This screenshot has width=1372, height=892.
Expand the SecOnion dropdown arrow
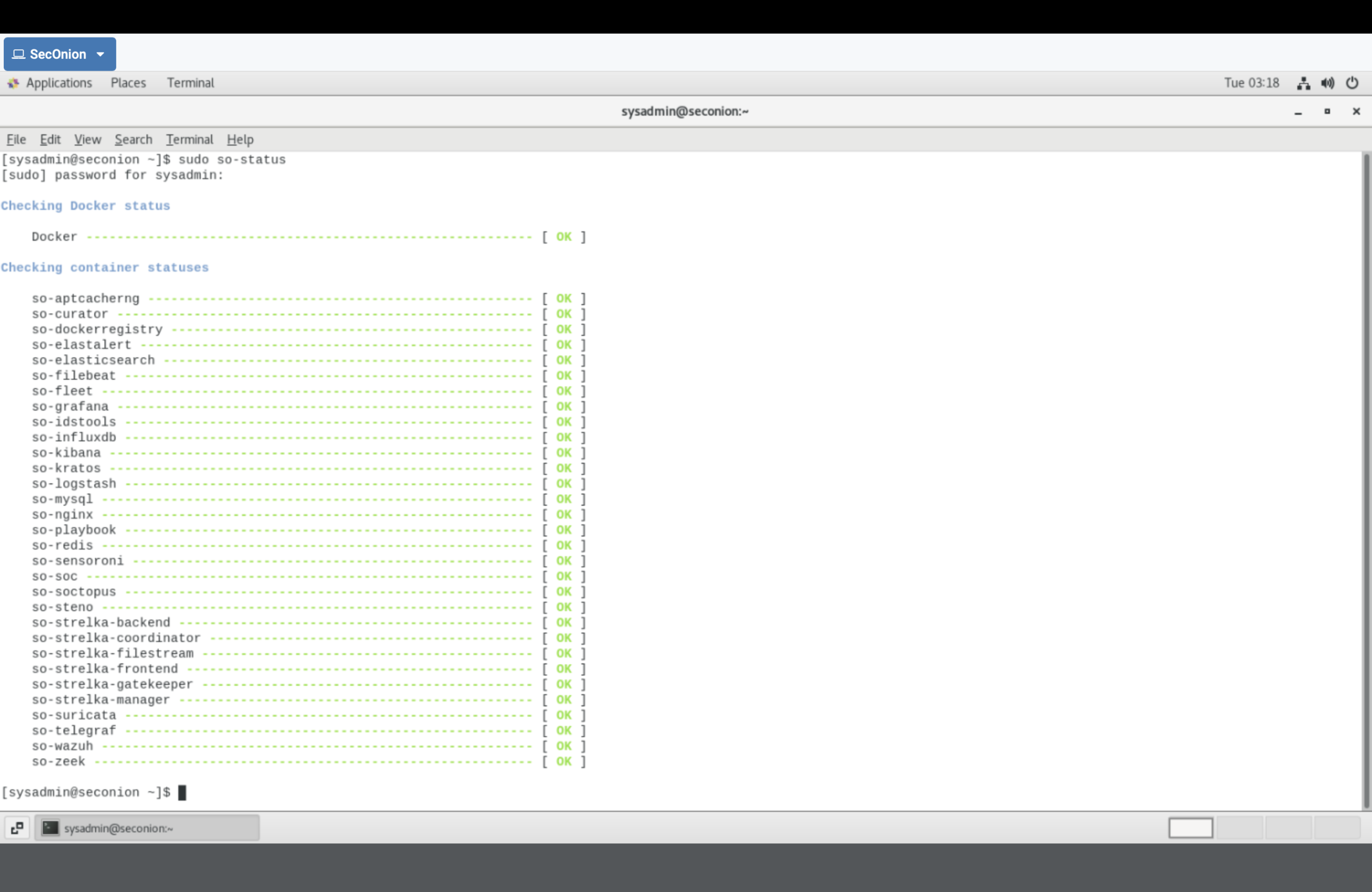point(100,54)
